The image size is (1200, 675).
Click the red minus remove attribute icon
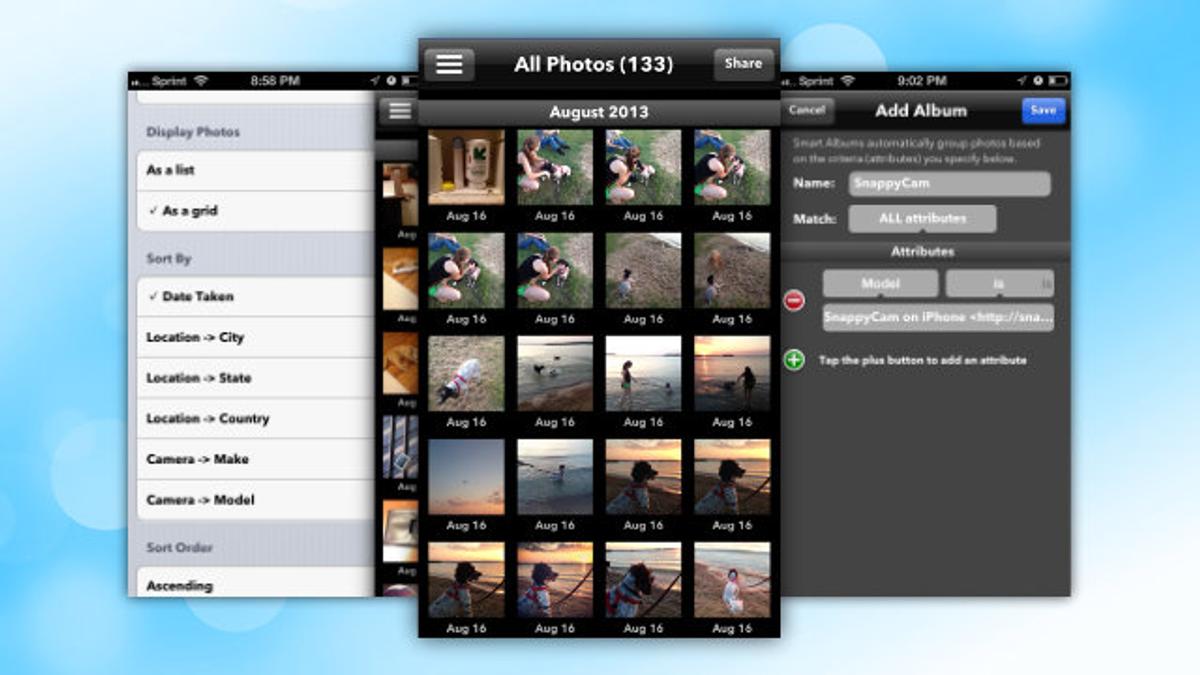pos(795,300)
